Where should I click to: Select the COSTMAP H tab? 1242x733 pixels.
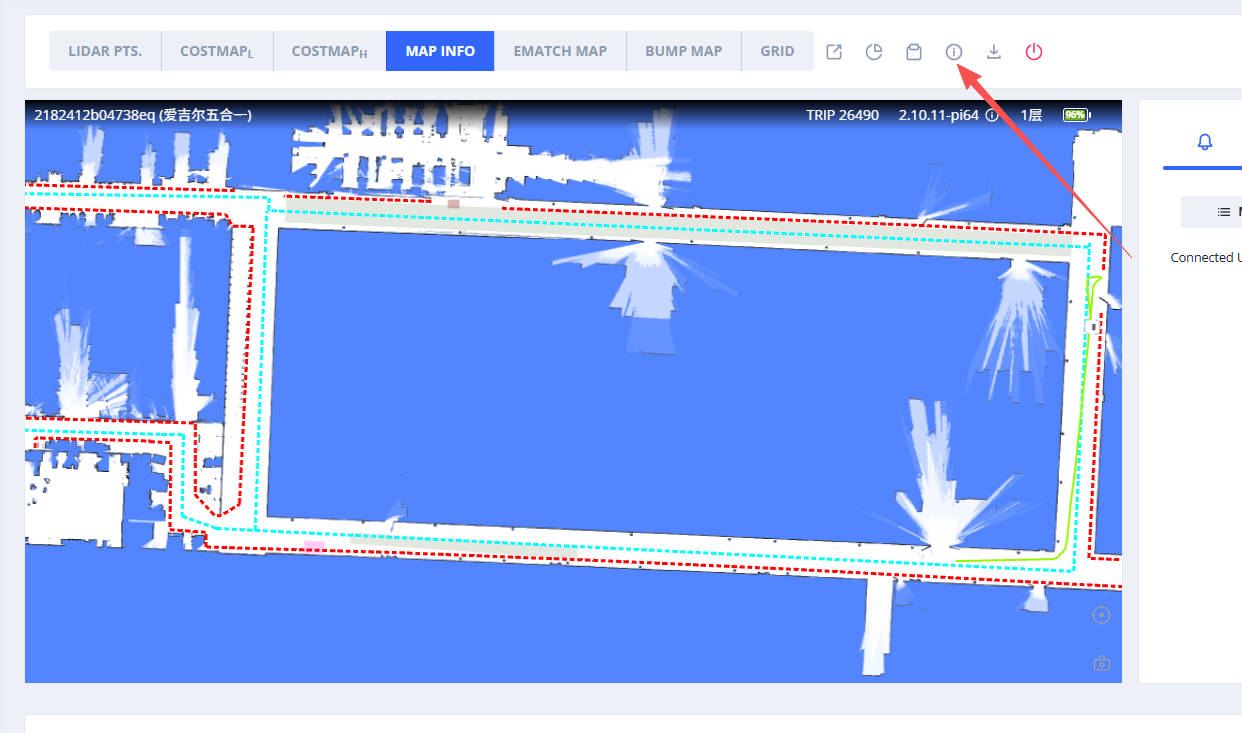(329, 51)
